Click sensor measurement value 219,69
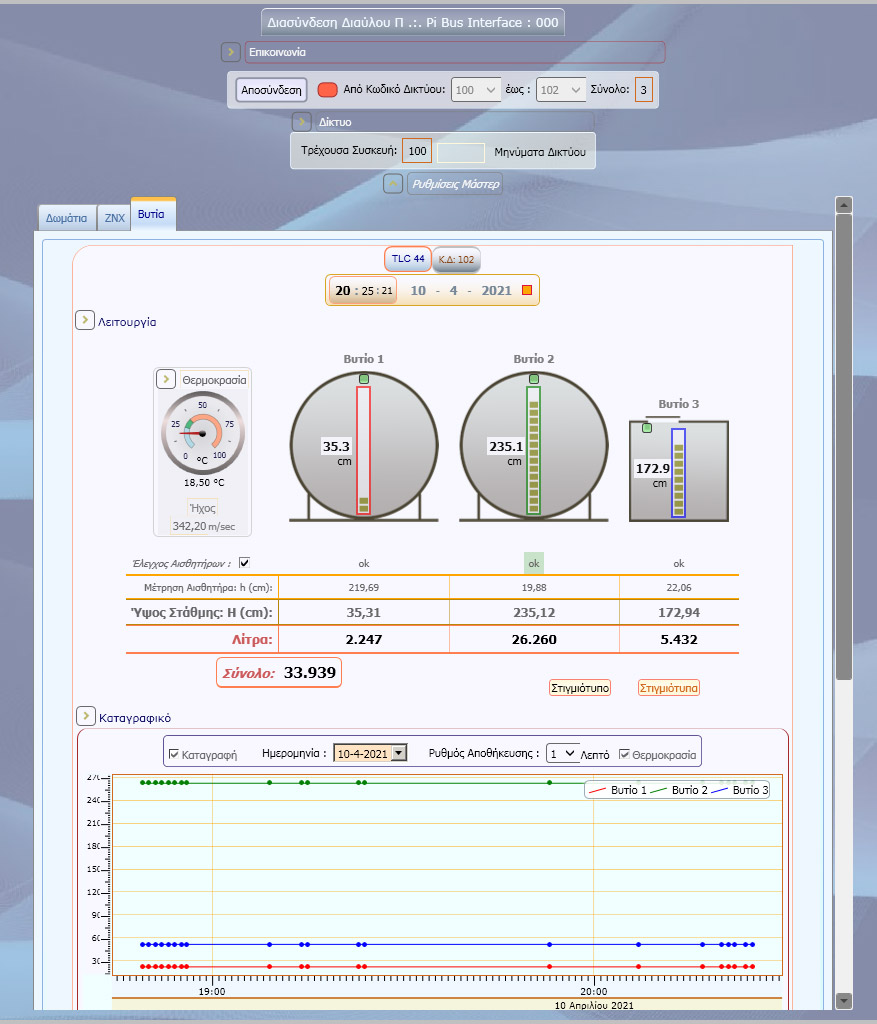This screenshot has height=1024, width=877. tap(364, 587)
